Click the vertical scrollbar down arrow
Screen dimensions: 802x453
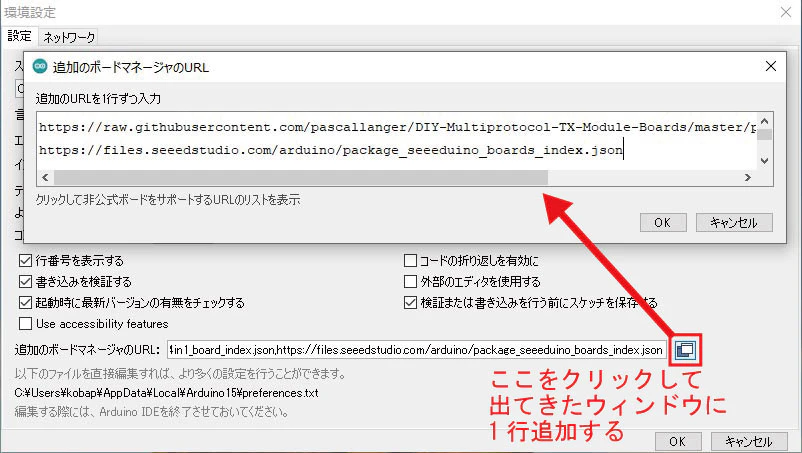click(765, 161)
